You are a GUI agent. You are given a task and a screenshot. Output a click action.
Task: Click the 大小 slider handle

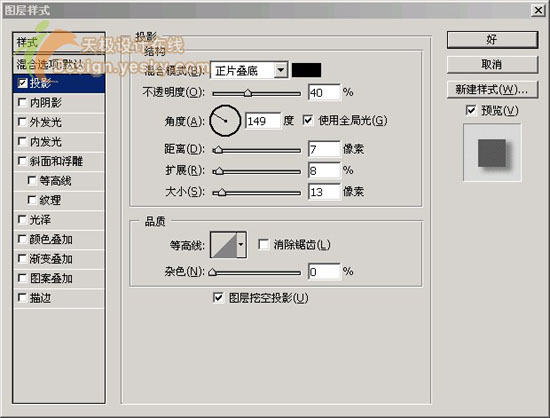(x=222, y=192)
